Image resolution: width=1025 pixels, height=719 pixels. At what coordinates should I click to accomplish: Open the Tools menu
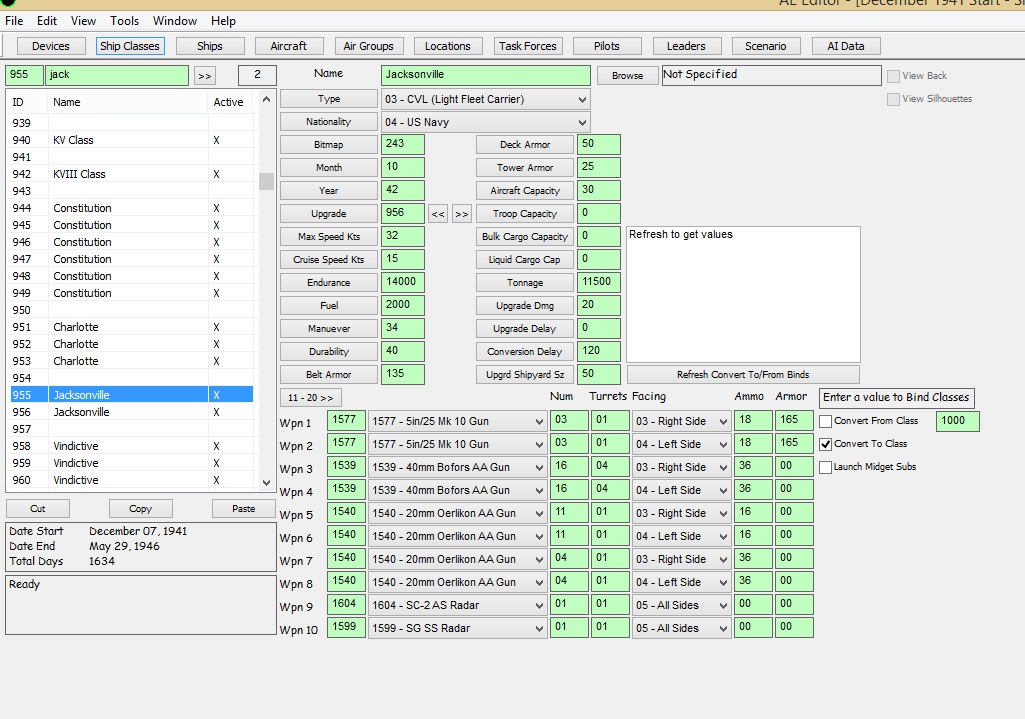coord(124,21)
